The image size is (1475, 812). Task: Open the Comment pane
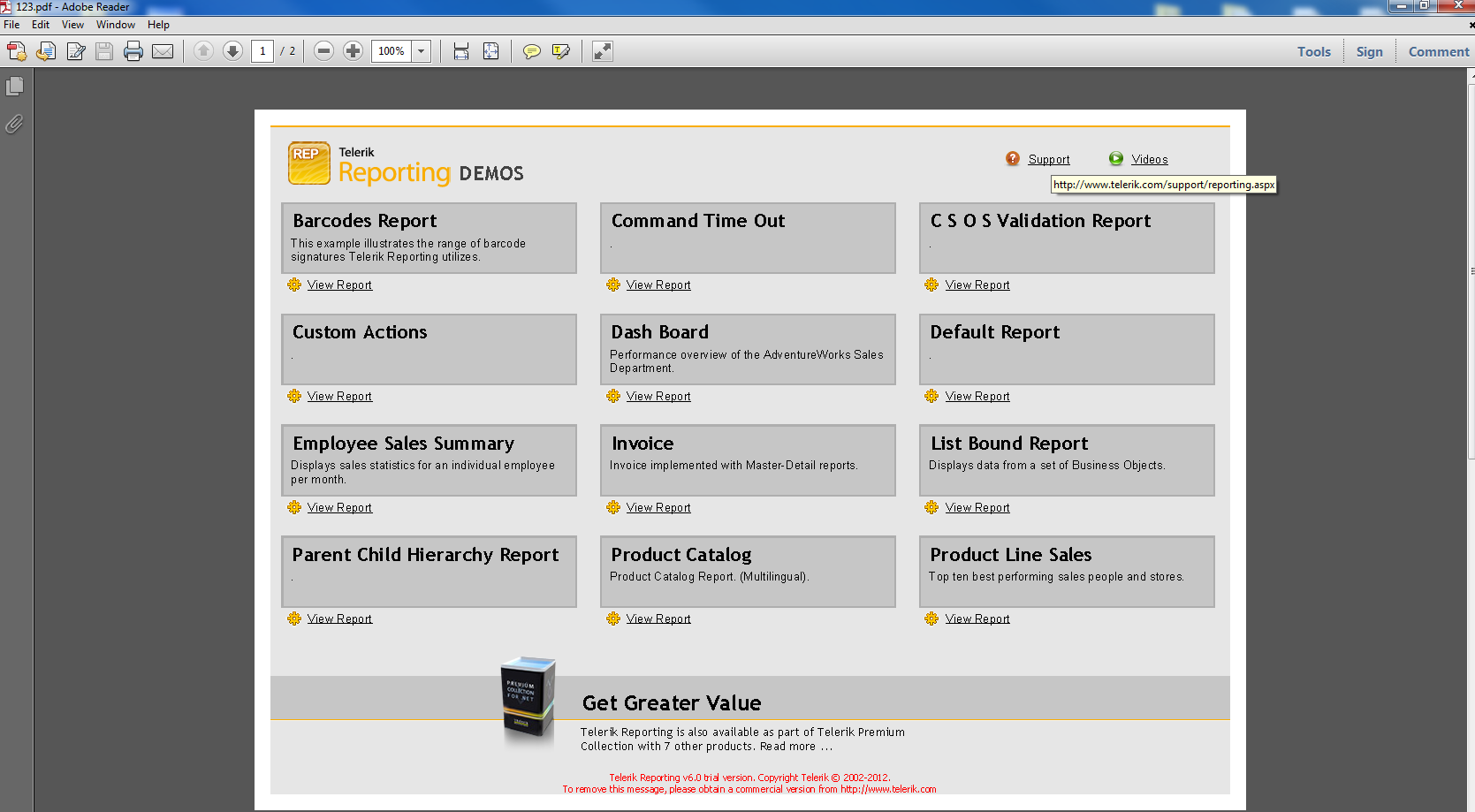(1439, 52)
